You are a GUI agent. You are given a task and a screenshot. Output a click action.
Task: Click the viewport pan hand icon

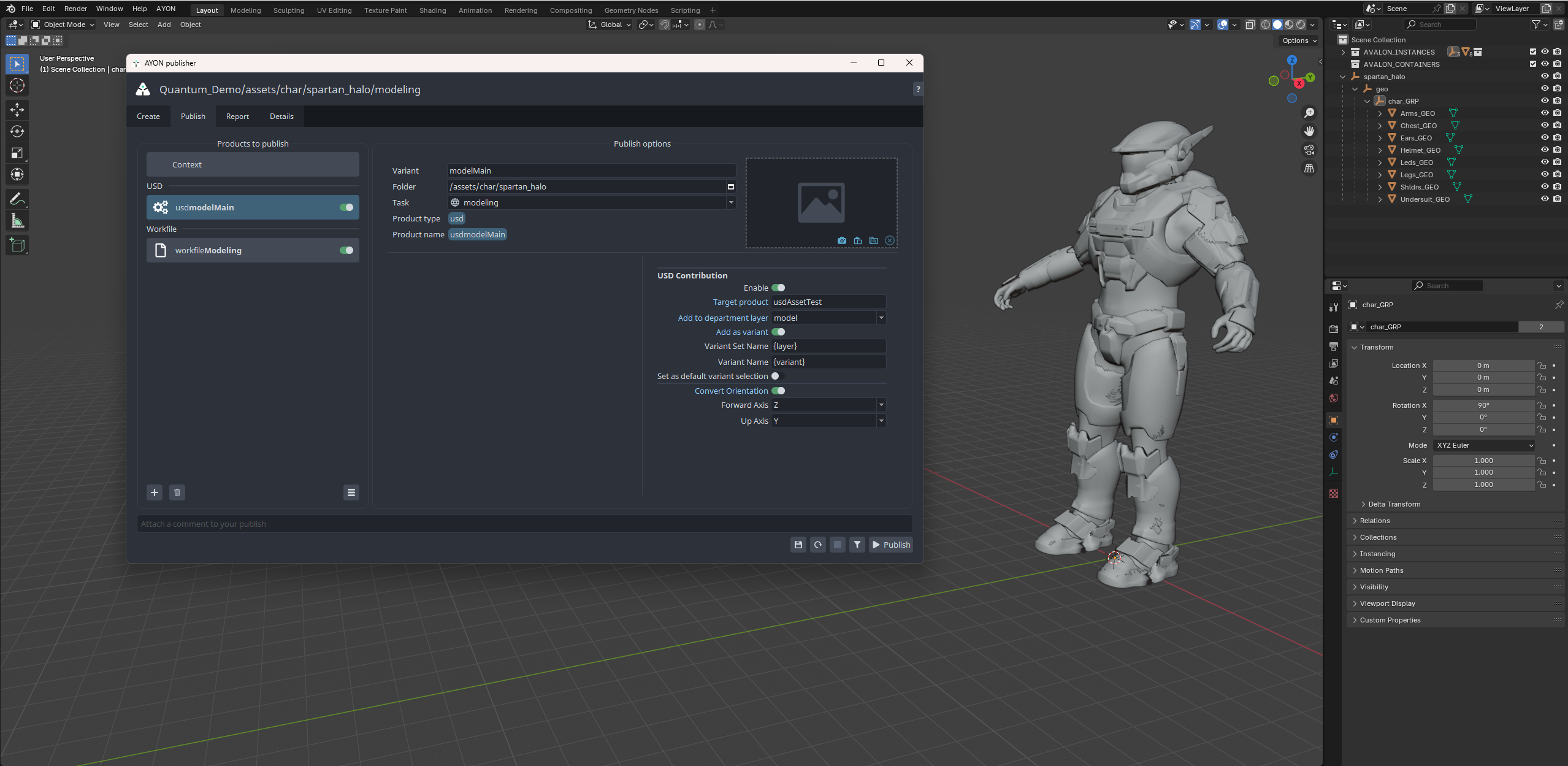(1309, 131)
